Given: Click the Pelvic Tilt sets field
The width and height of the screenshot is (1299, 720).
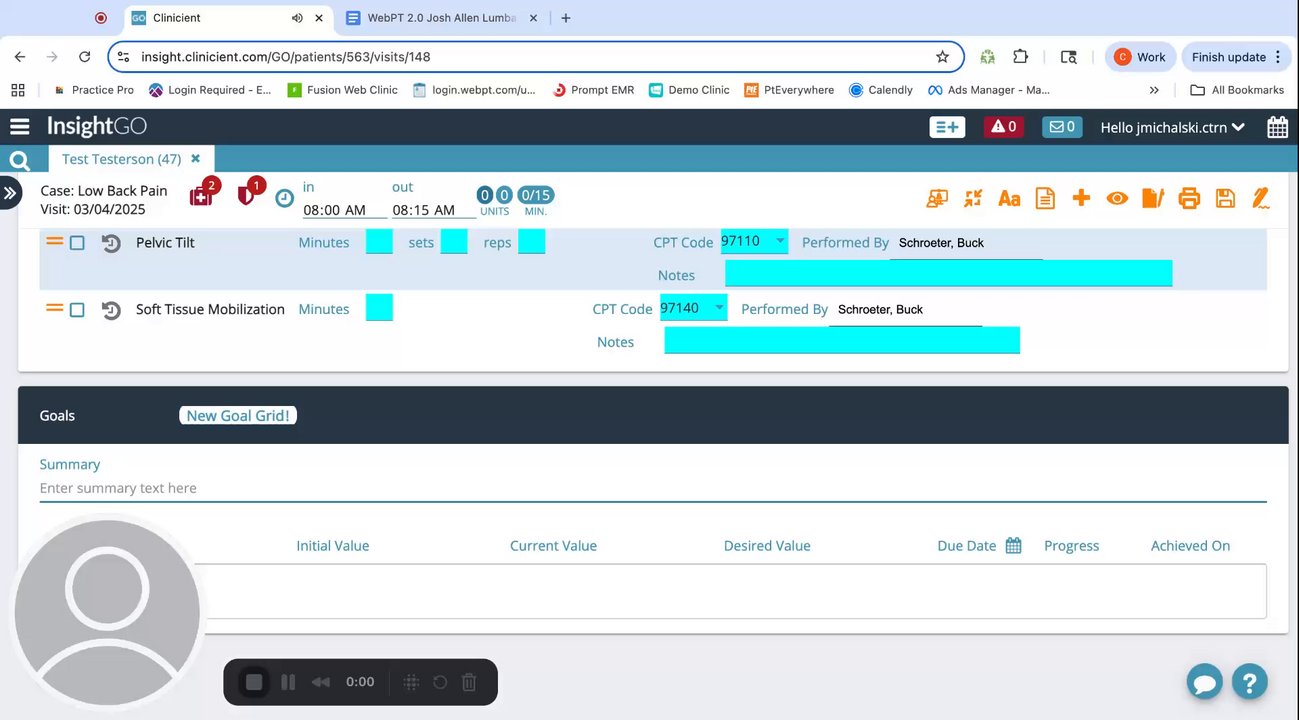Looking at the screenshot, I should (454, 242).
